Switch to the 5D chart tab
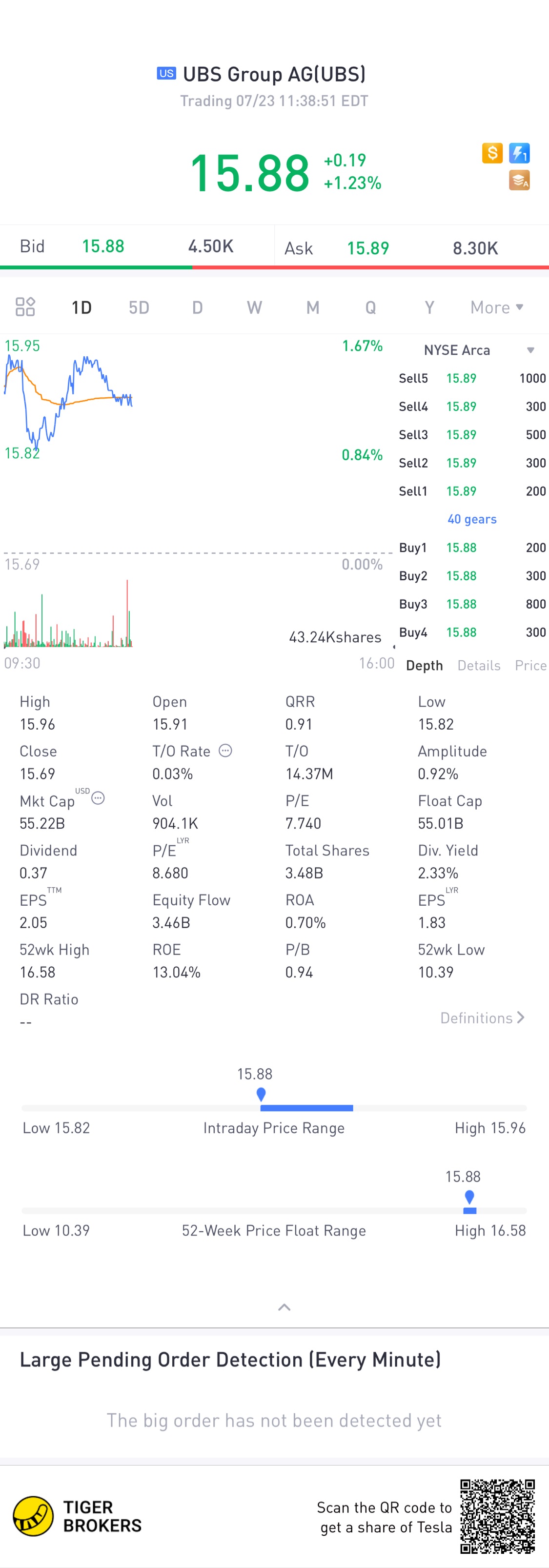 point(139,307)
